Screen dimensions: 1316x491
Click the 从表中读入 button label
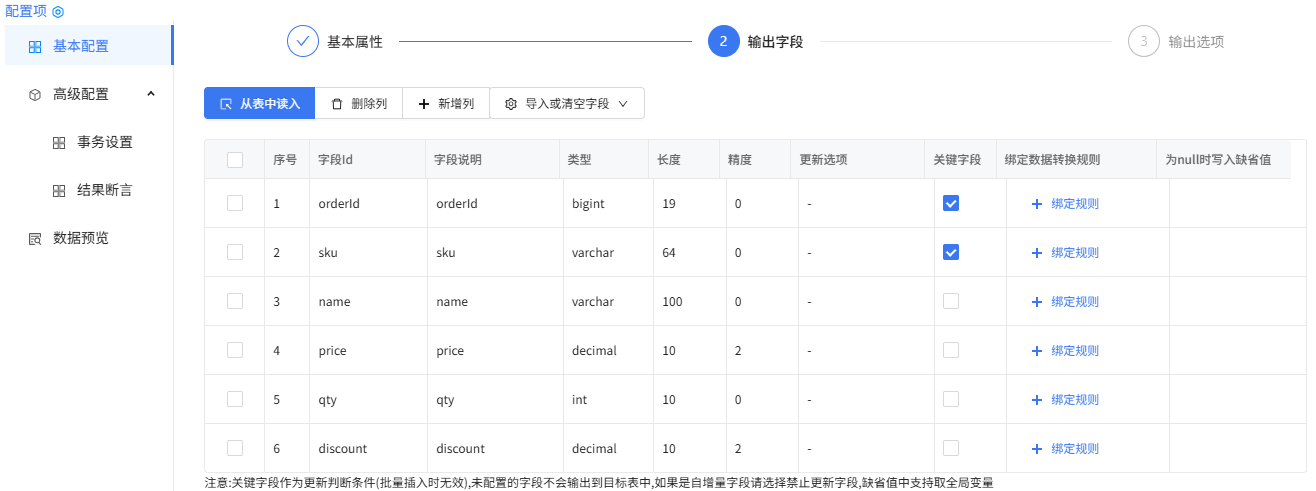point(269,104)
